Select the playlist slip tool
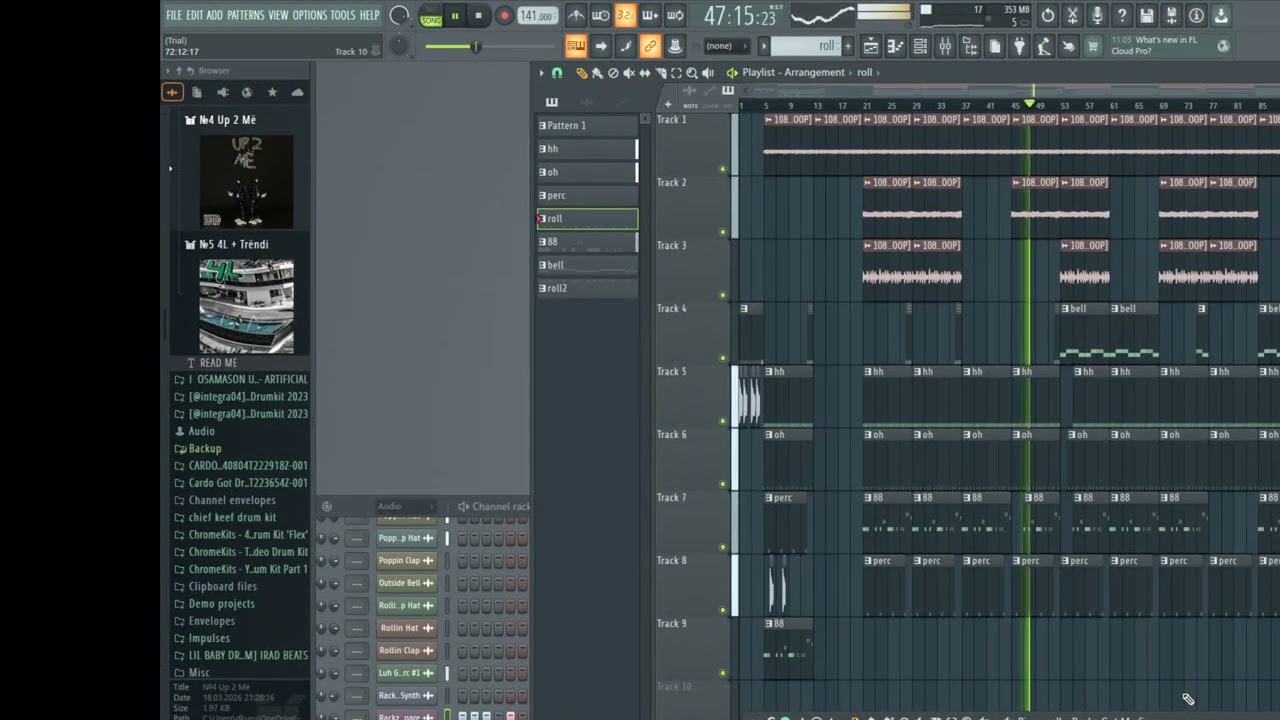This screenshot has width=1280, height=720. pyautogui.click(x=645, y=73)
